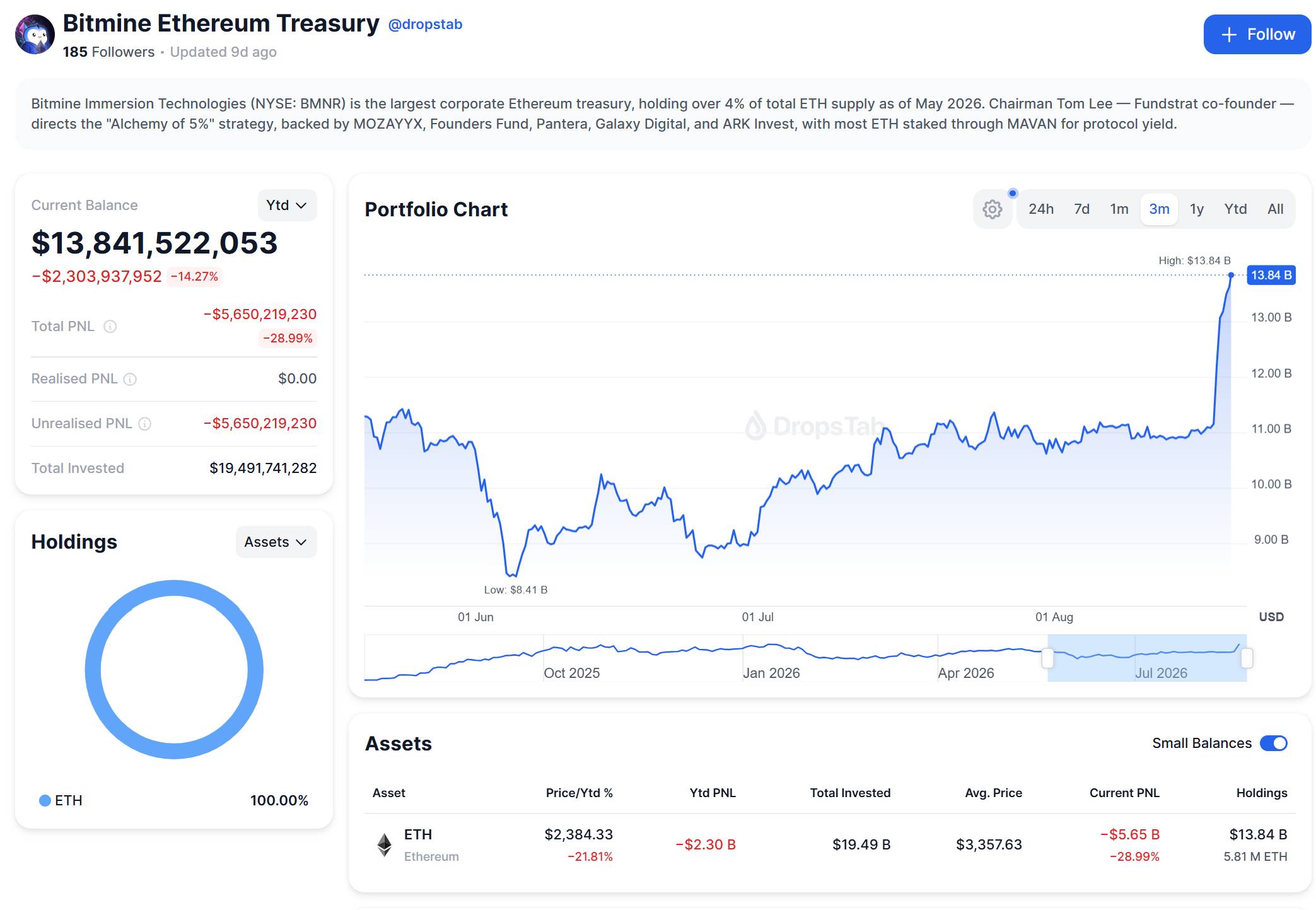Screen dimensions: 1316x910
Task: Click the -28.99% Total PNL badge
Action: coord(288,339)
